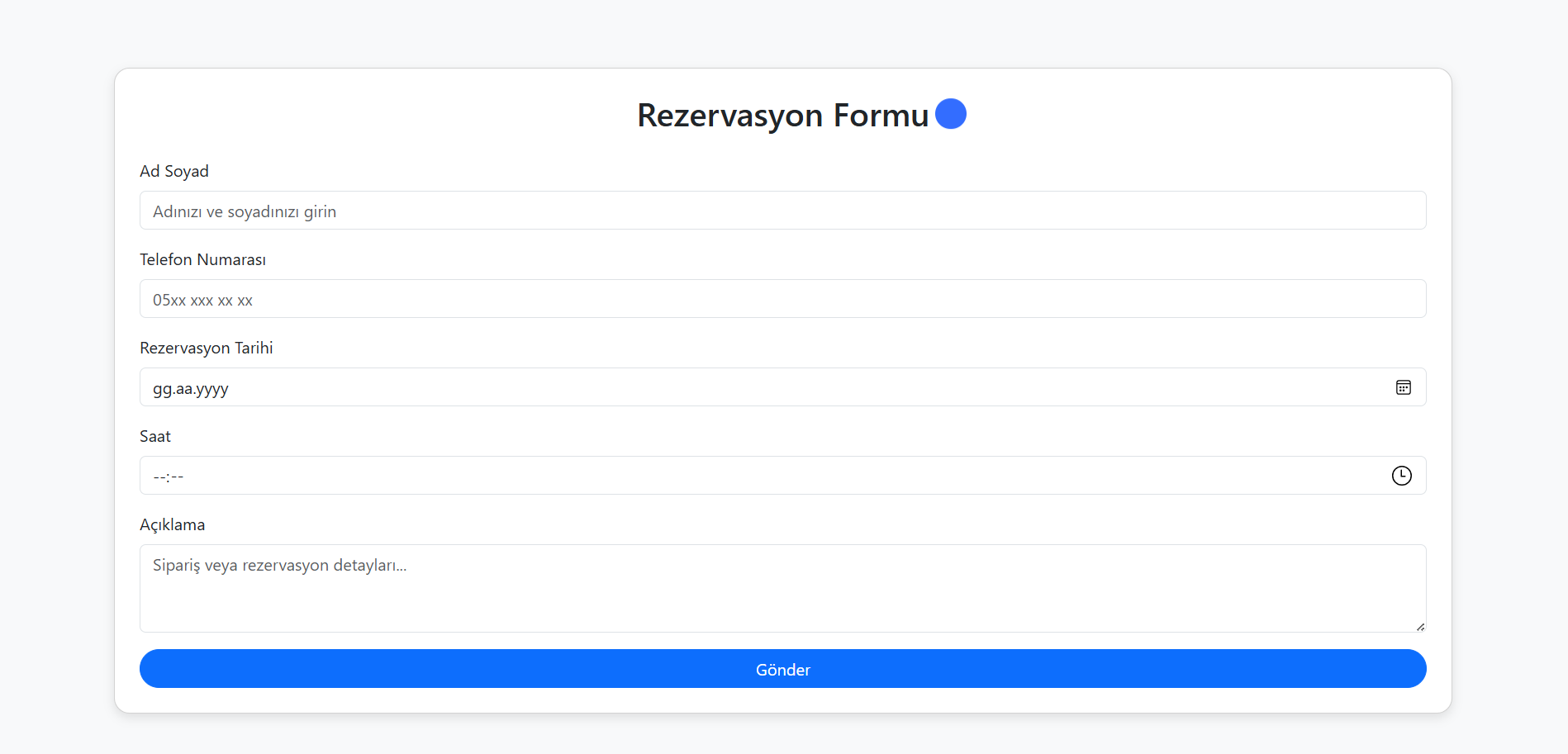Image resolution: width=1568 pixels, height=754 pixels.
Task: Click the Telefon Numarası label
Action: coord(202,259)
